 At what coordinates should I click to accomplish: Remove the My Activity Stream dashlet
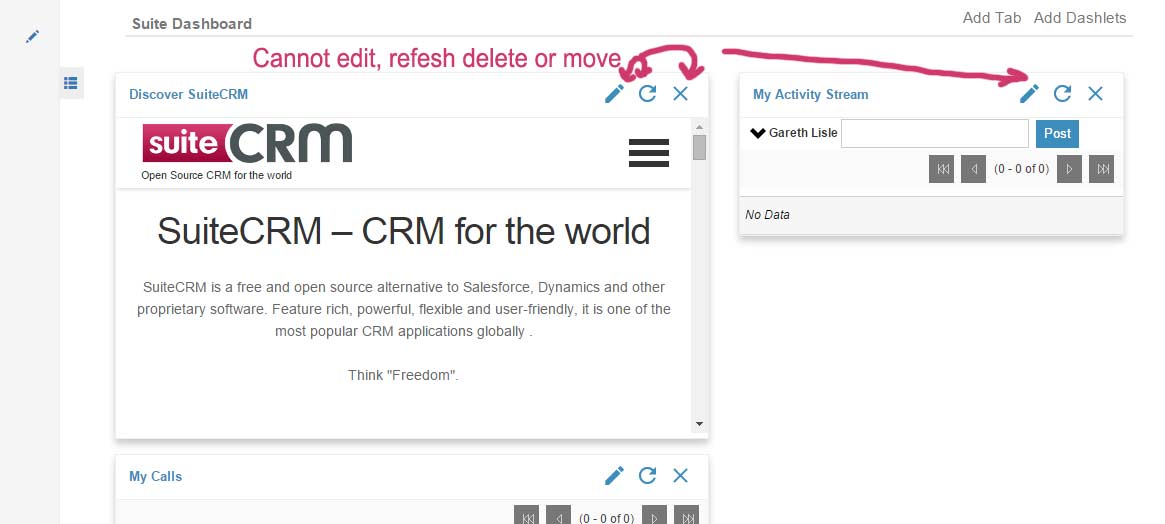tap(1095, 94)
